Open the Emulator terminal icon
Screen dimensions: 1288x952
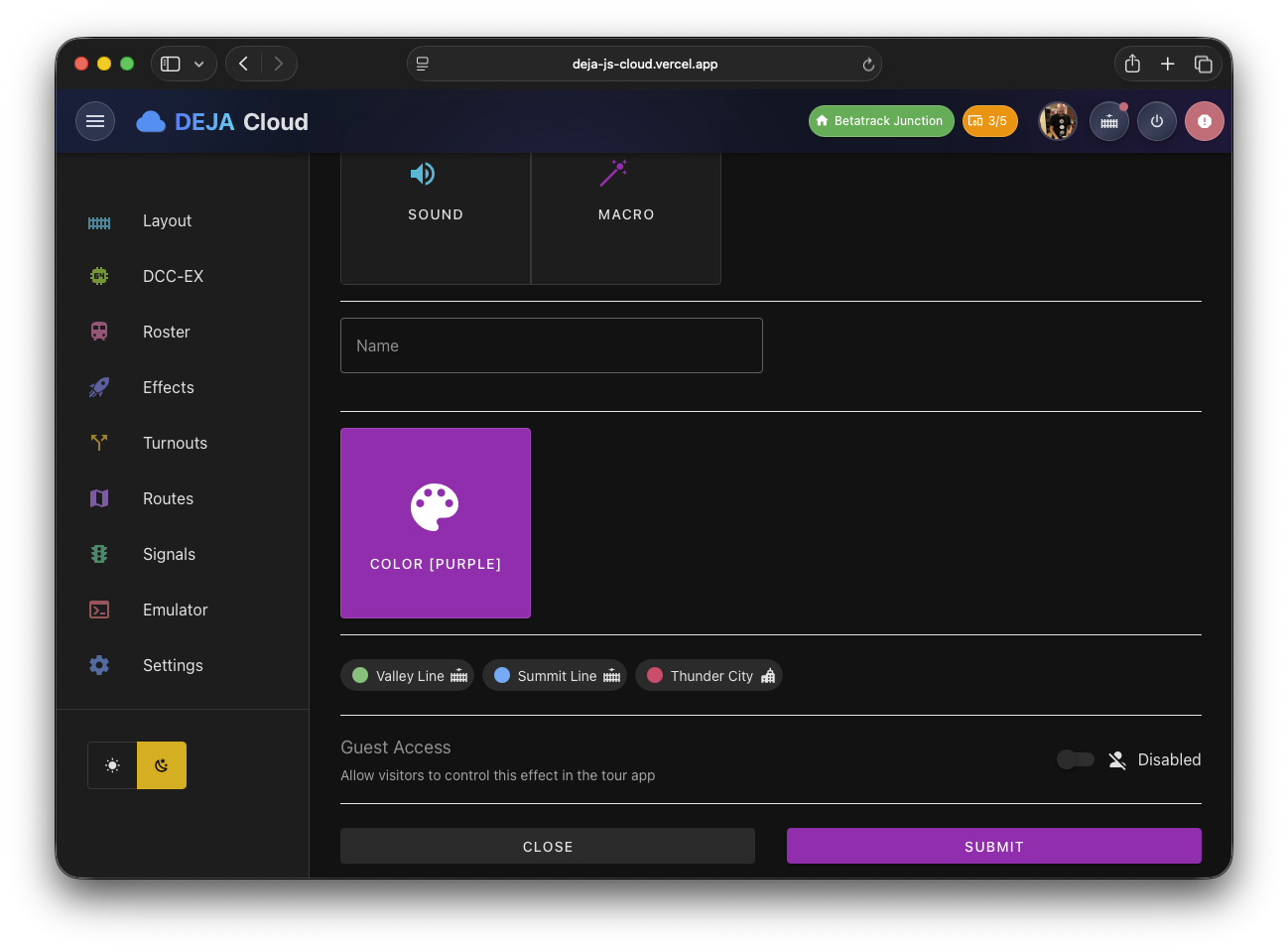pos(98,610)
